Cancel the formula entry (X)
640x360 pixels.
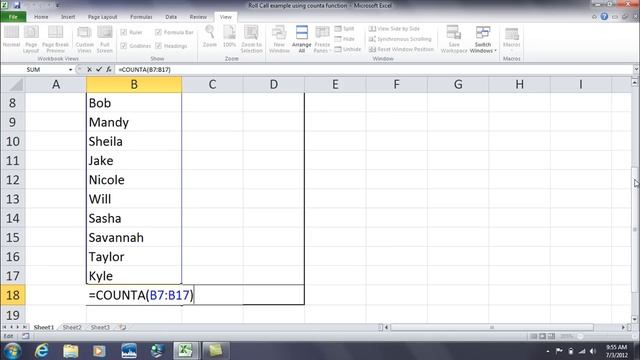pos(89,69)
